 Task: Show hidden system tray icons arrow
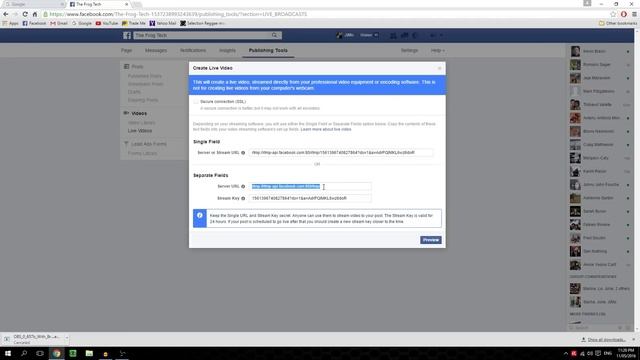(x=566, y=353)
